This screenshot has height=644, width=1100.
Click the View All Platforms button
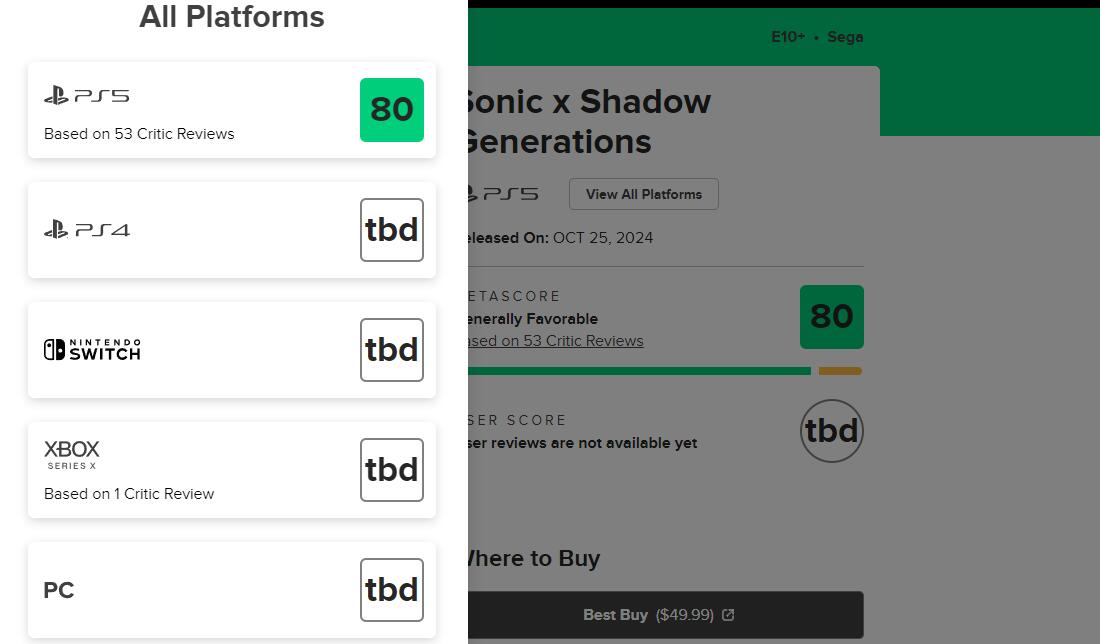tap(644, 194)
